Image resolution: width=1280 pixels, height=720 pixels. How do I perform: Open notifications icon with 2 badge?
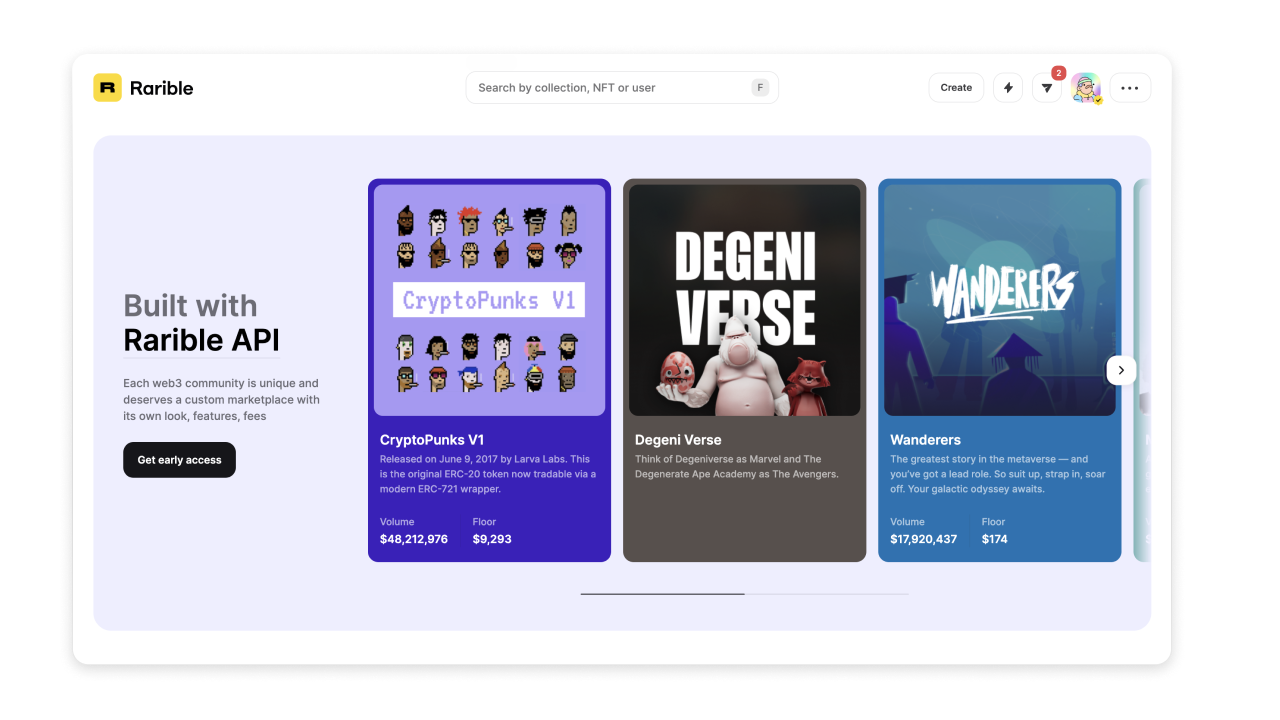(1047, 88)
